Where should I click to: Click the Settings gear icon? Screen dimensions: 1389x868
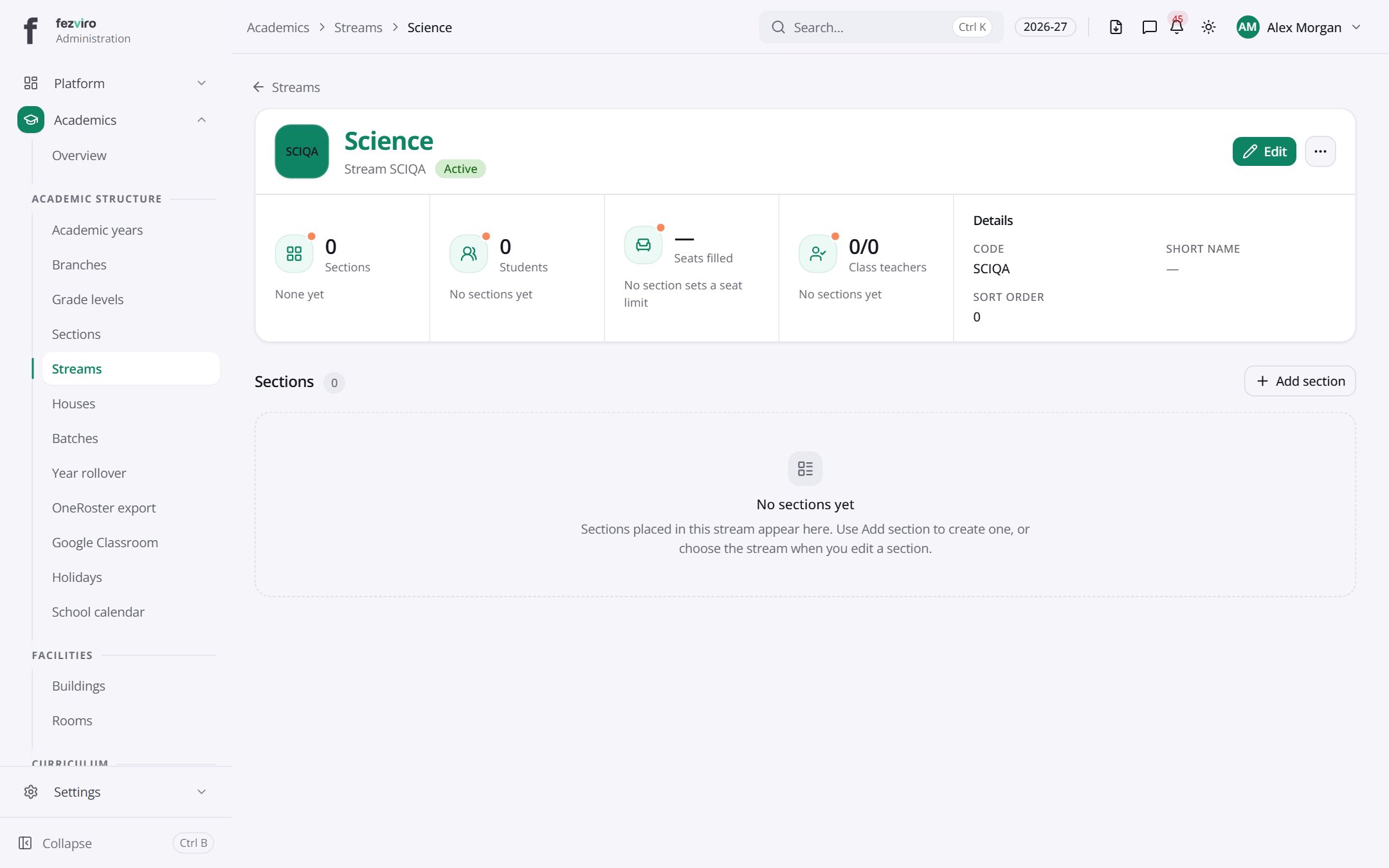point(31,791)
